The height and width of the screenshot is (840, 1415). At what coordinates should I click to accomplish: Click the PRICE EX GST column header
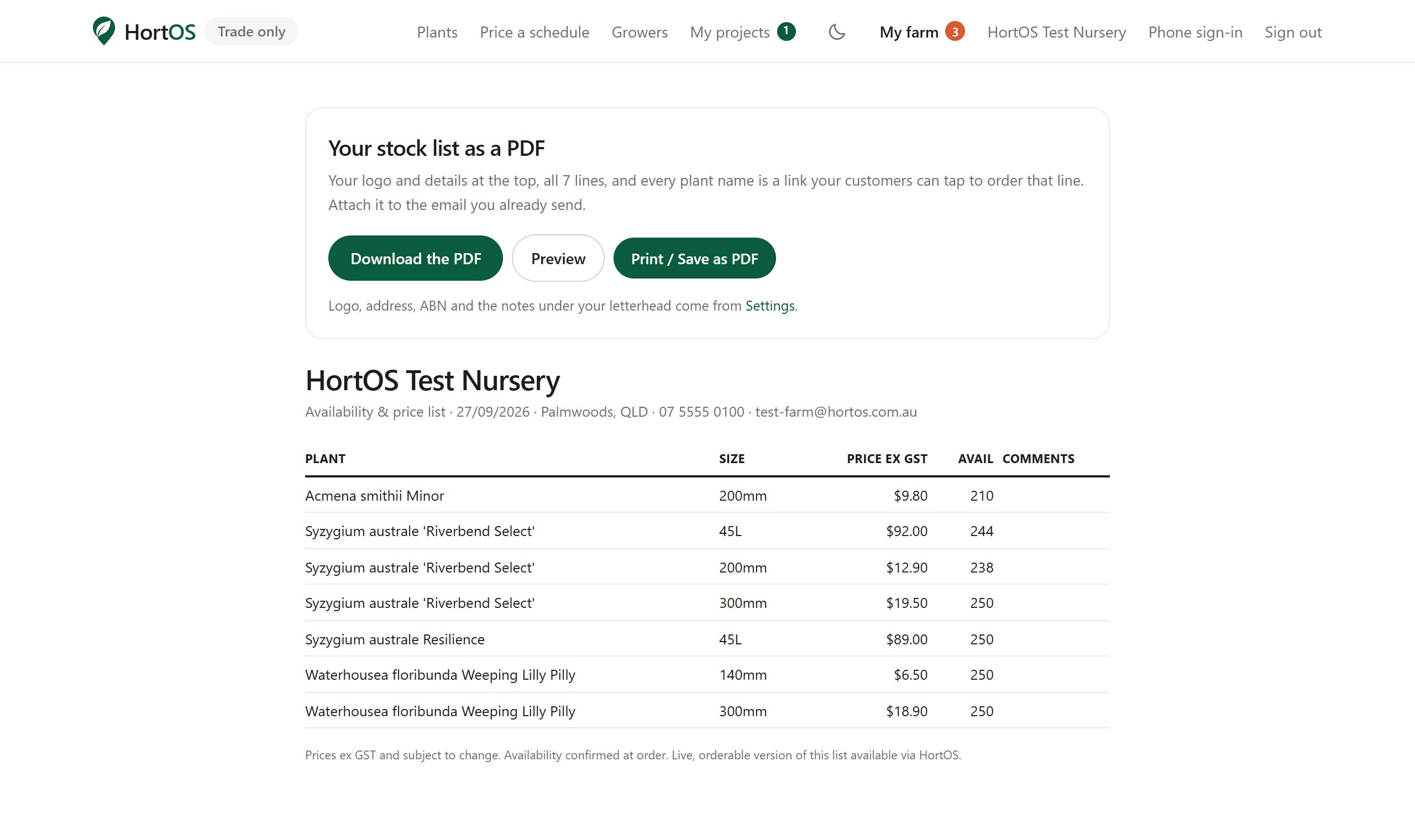(887, 459)
